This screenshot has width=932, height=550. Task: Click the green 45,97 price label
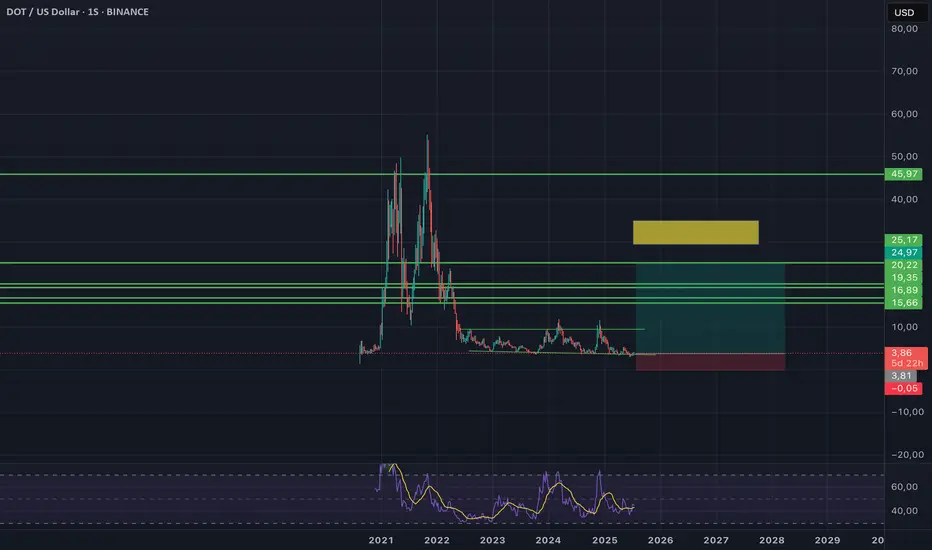click(903, 174)
